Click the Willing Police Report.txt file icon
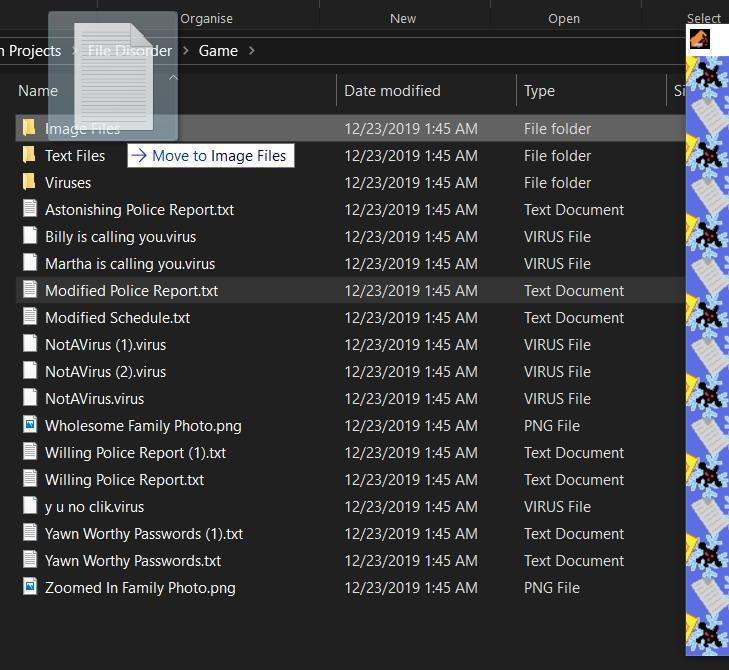The height and width of the screenshot is (670, 729). point(30,478)
